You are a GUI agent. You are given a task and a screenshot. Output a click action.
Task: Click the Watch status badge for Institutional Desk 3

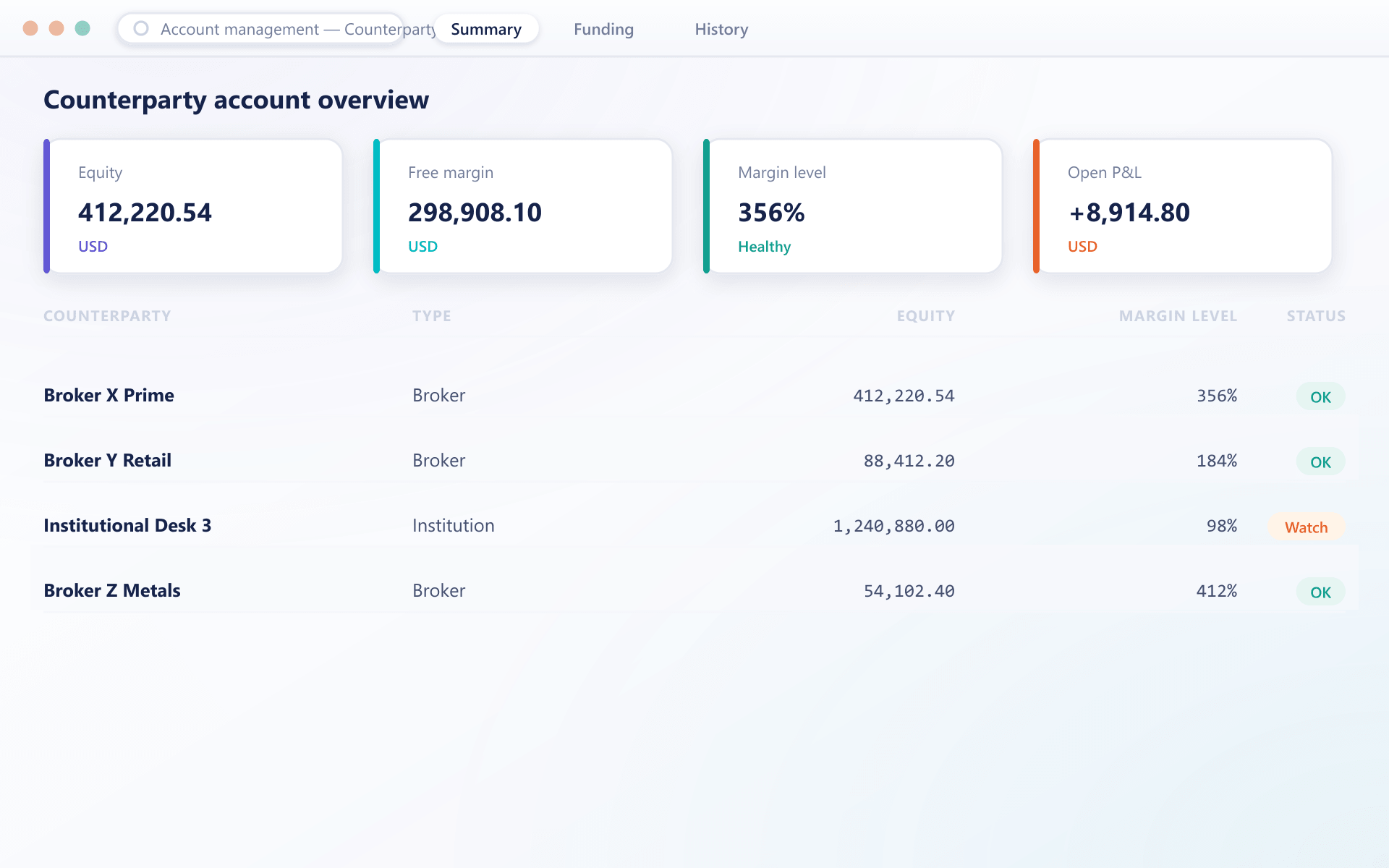(1306, 527)
